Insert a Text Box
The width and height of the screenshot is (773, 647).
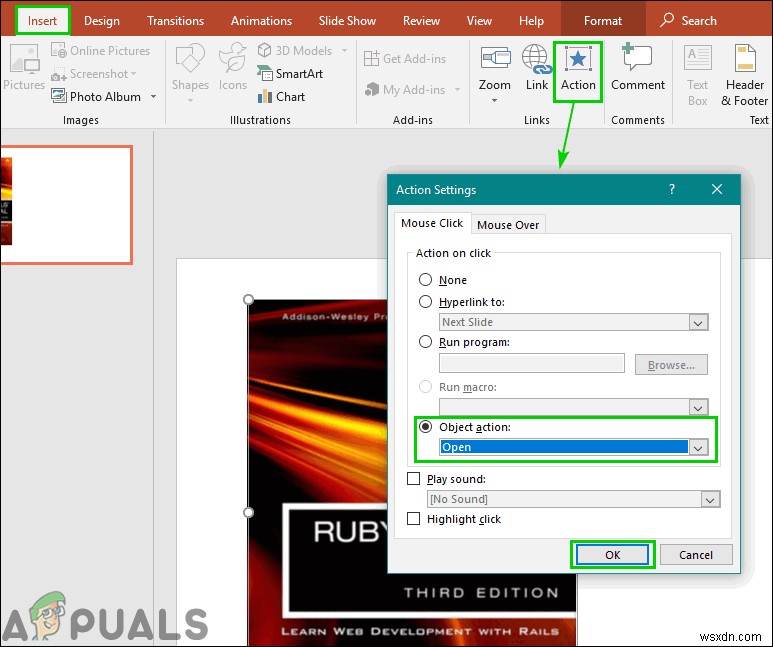click(x=697, y=75)
